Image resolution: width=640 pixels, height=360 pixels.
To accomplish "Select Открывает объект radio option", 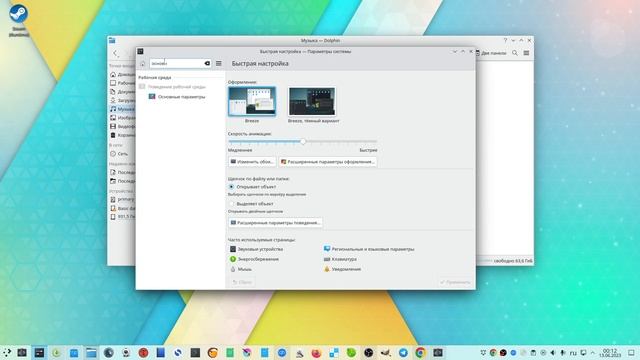I will click(x=231, y=187).
